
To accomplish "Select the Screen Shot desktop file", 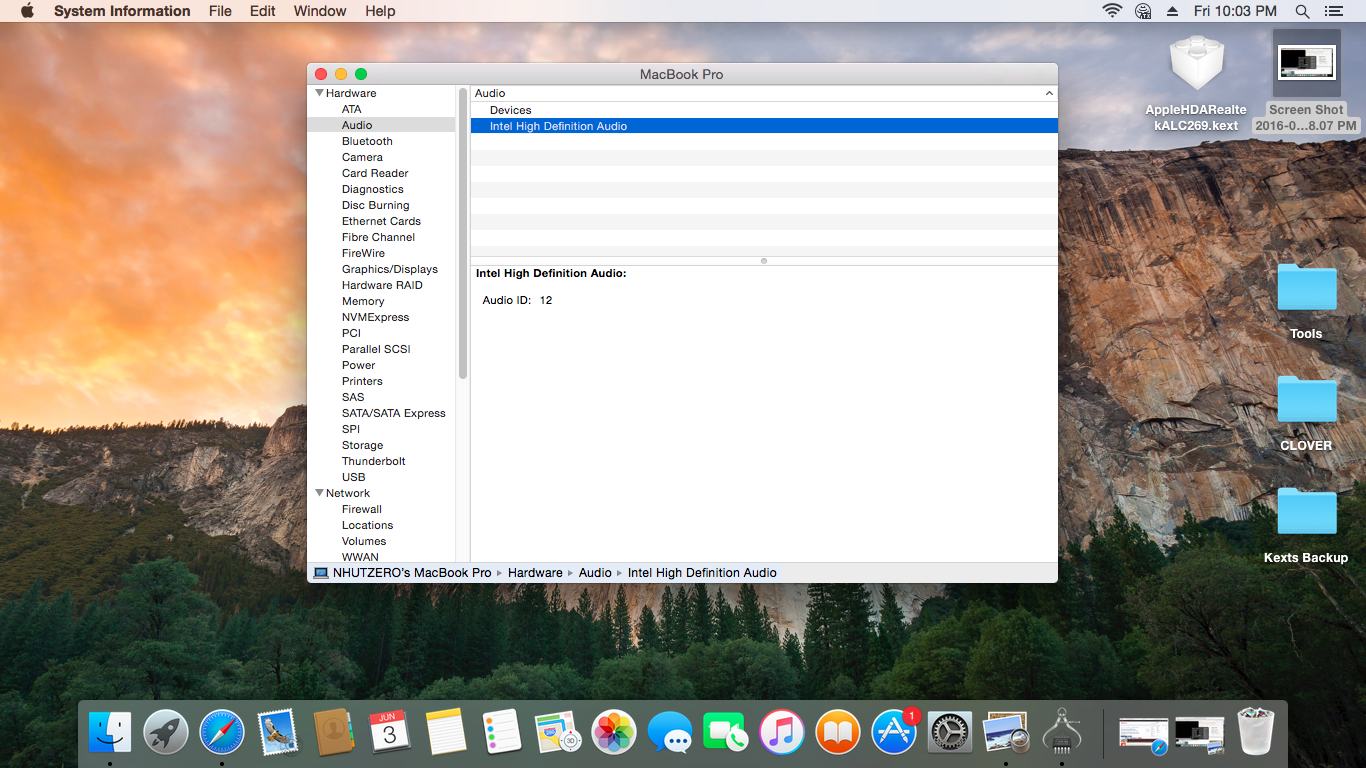I will pos(1306,81).
